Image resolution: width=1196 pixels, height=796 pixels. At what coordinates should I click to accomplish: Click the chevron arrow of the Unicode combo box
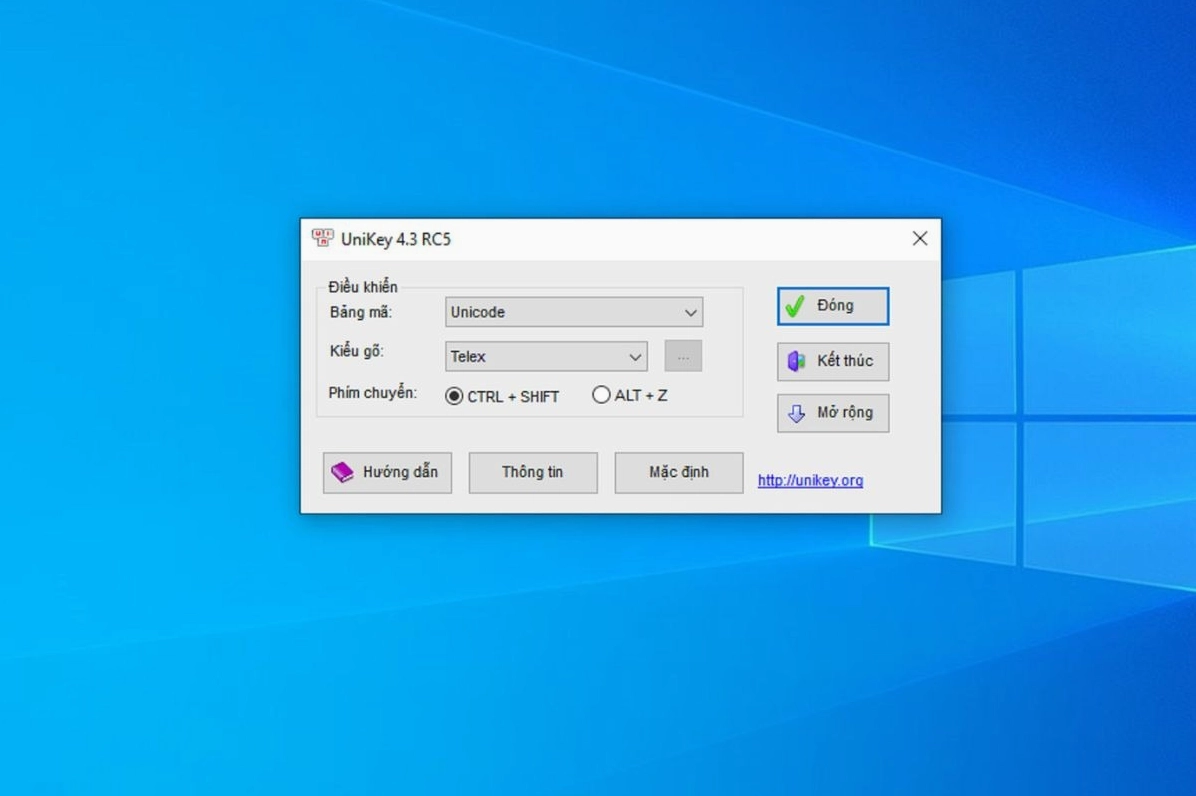pos(690,312)
